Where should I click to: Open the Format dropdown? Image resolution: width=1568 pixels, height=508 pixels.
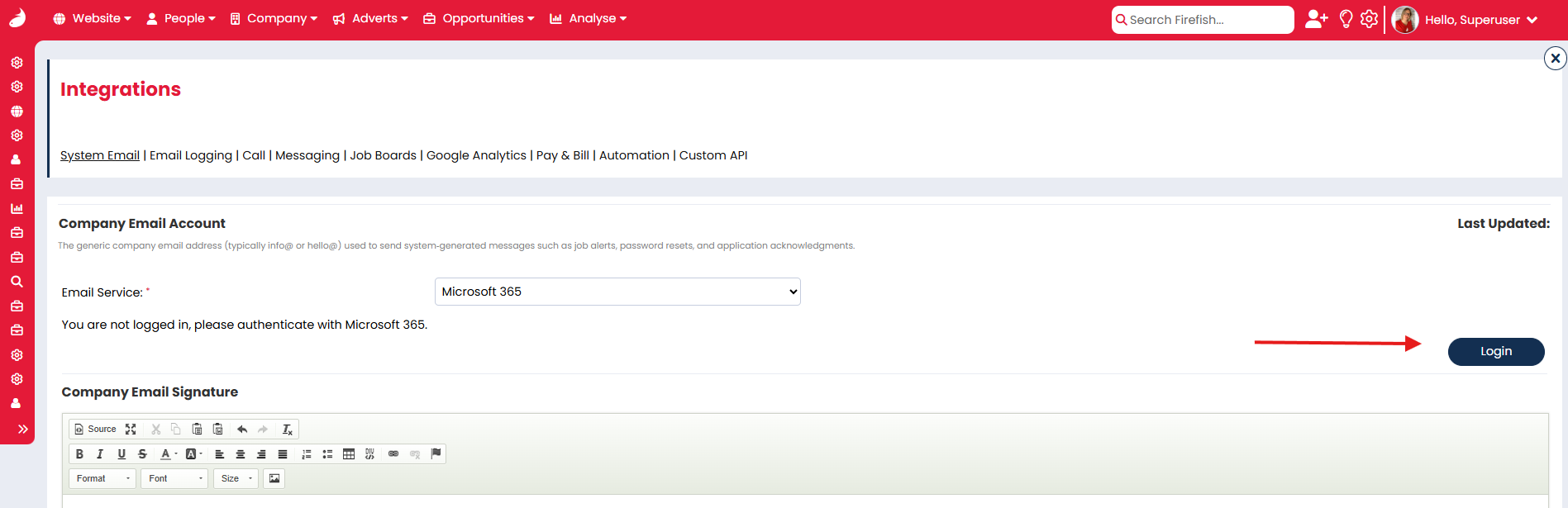click(102, 478)
